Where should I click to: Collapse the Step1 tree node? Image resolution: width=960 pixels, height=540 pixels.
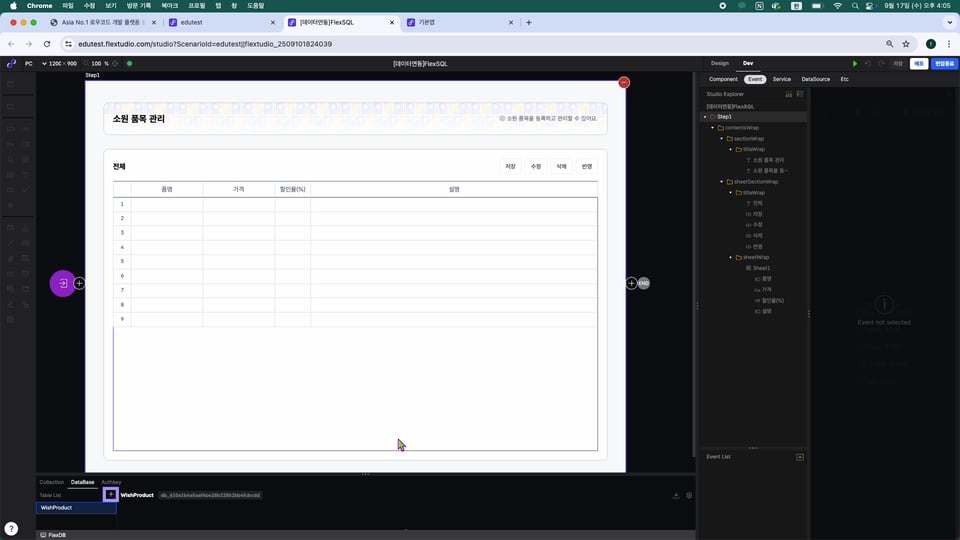click(705, 117)
